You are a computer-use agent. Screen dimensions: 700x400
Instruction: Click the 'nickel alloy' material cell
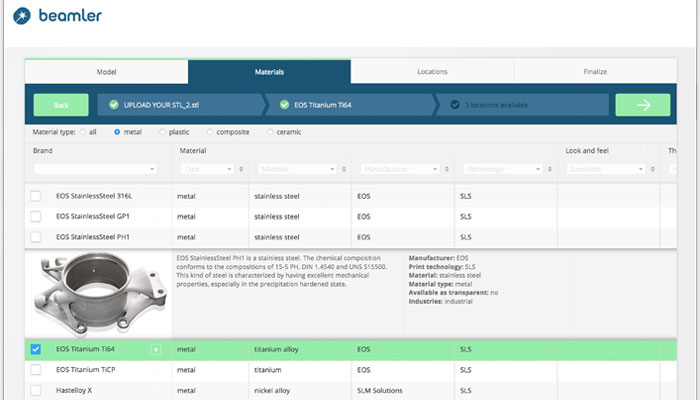[x=272, y=391]
